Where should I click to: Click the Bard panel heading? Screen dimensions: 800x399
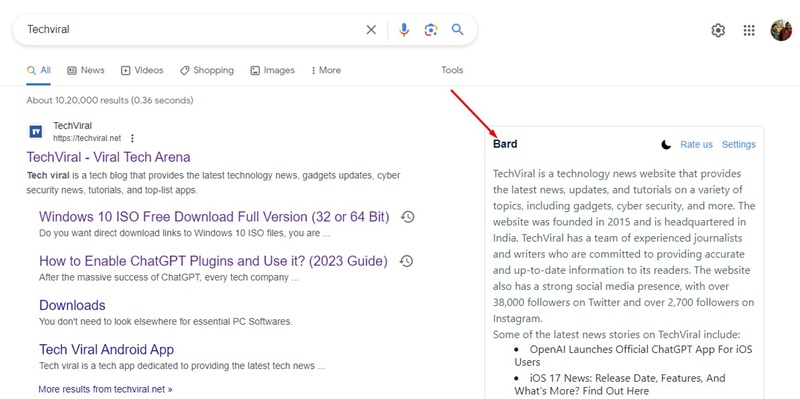[505, 144]
